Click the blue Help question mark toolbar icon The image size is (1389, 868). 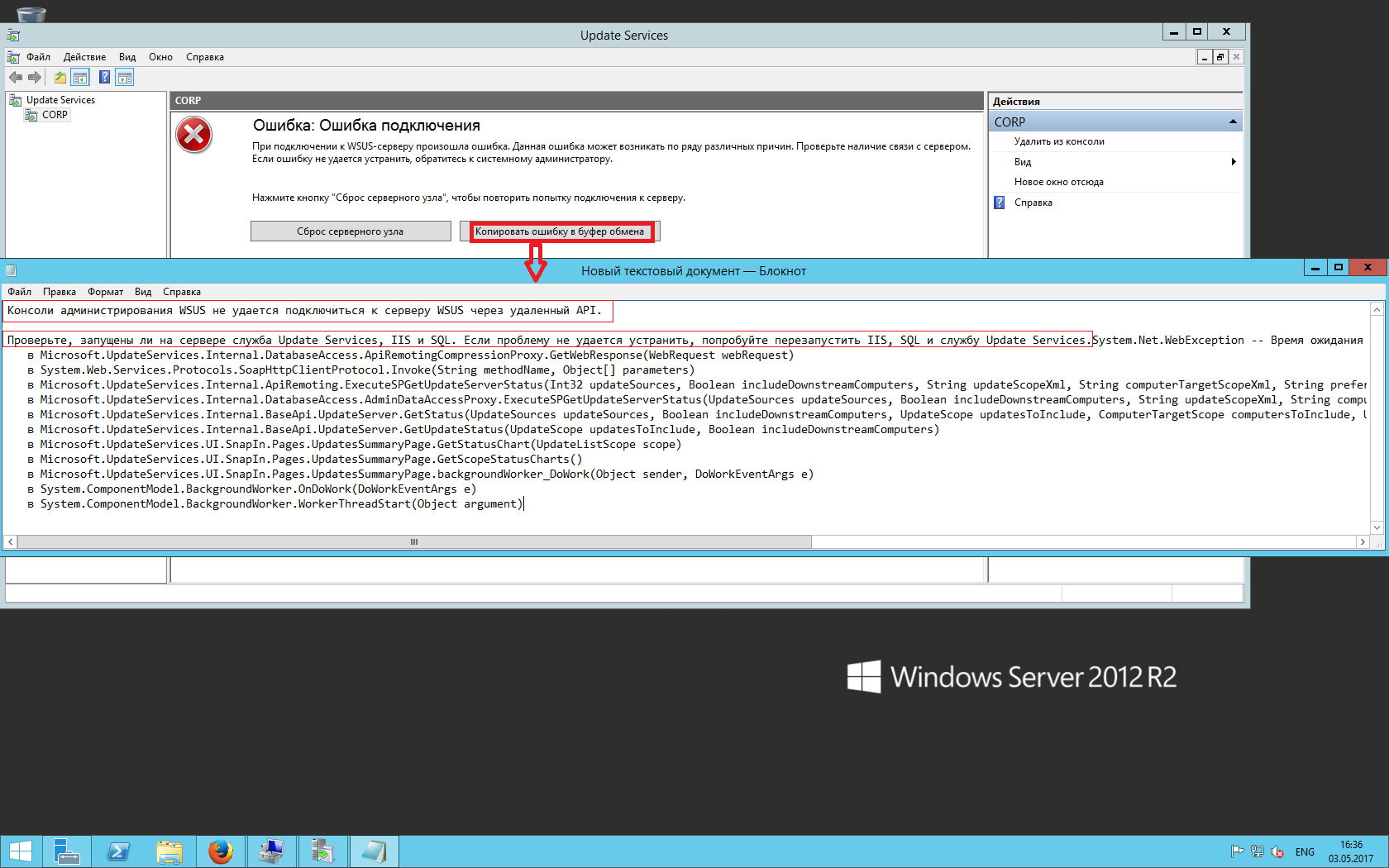click(104, 78)
